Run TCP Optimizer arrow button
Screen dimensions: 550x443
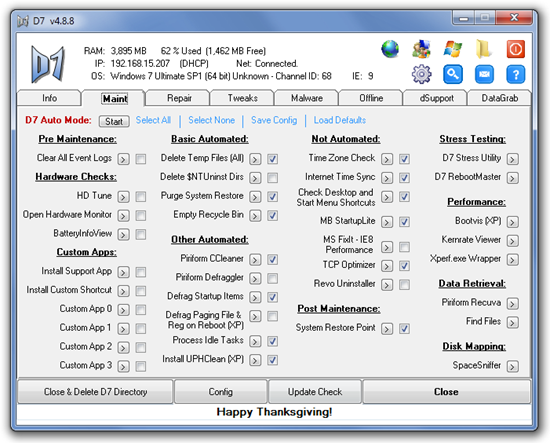(x=387, y=266)
